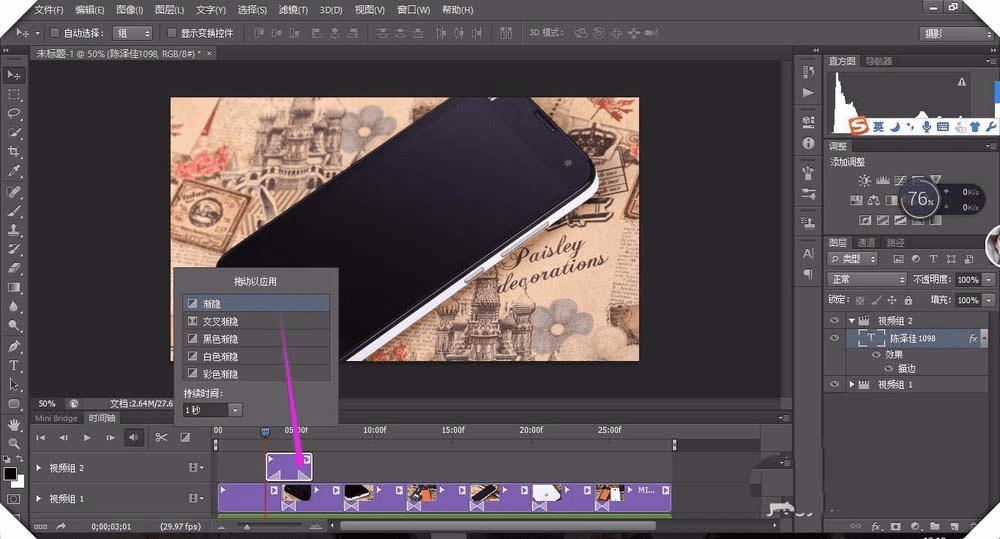Select the Lasso tool
The height and width of the screenshot is (539, 1000).
pyautogui.click(x=14, y=113)
